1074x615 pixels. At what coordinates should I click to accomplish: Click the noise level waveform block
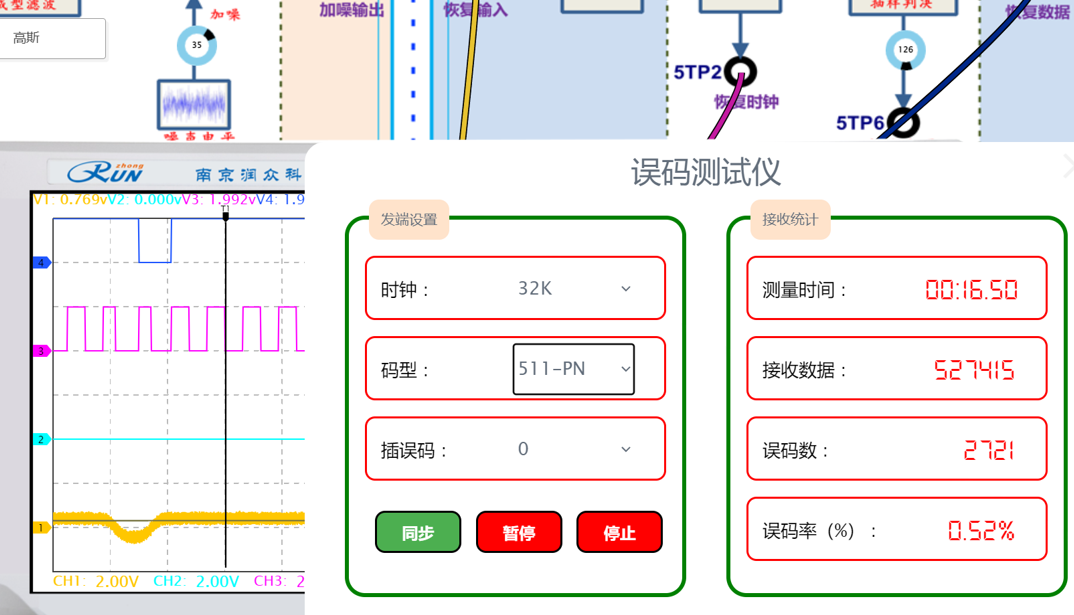194,104
